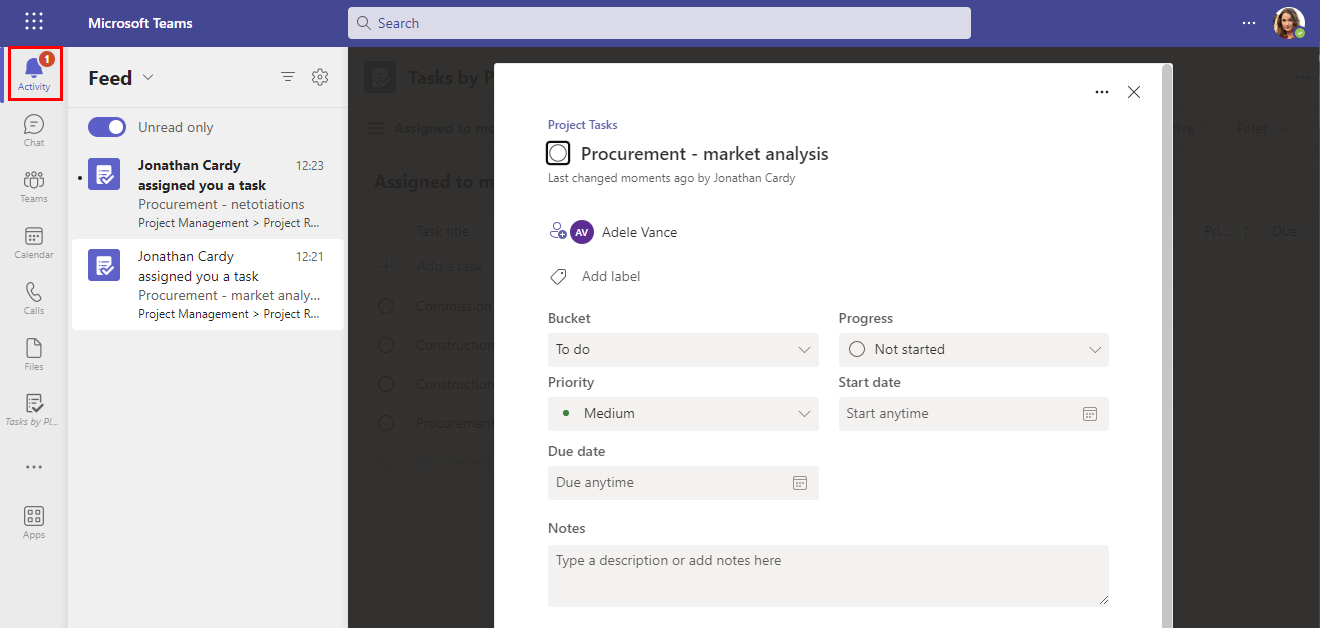Click the assign people icon in task
The image size is (1320, 628).
point(558,231)
